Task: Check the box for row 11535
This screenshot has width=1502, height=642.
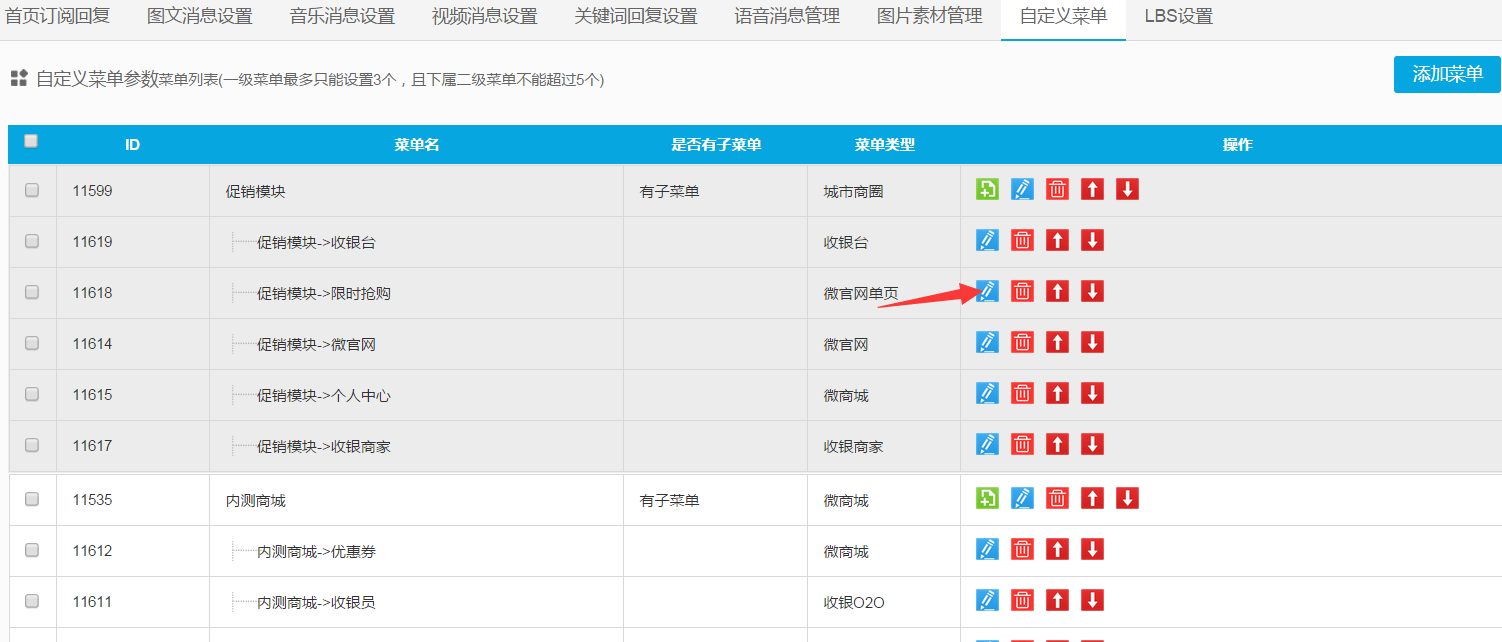Action: click(x=32, y=499)
